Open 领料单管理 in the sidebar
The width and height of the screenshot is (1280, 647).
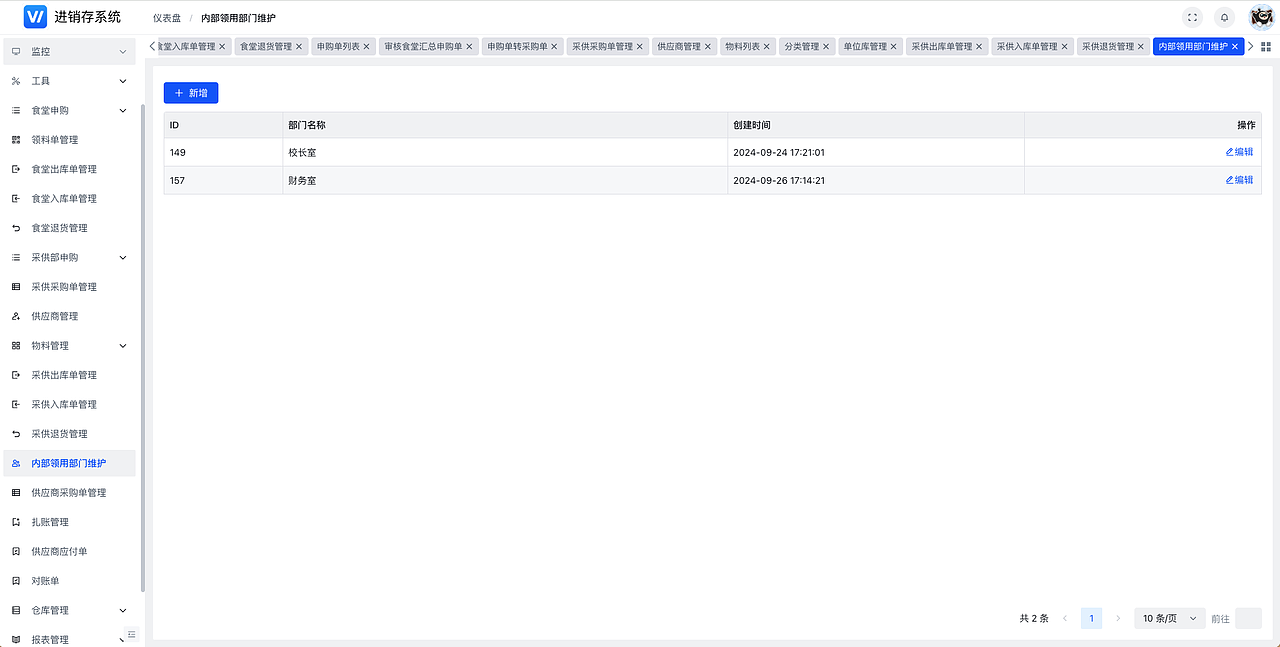(x=68, y=140)
